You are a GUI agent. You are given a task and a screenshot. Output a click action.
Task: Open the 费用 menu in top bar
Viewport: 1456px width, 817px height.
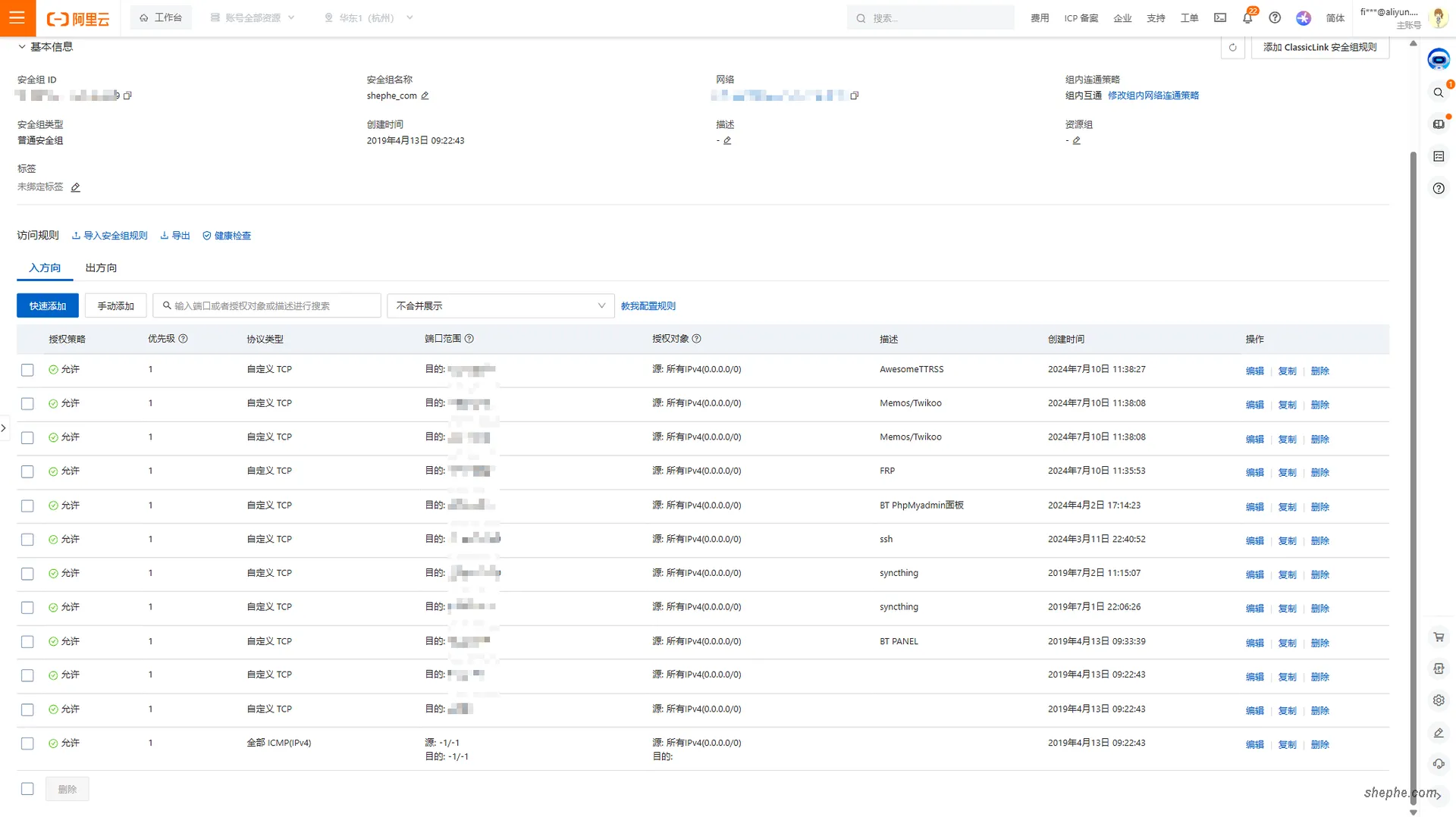click(x=1040, y=18)
